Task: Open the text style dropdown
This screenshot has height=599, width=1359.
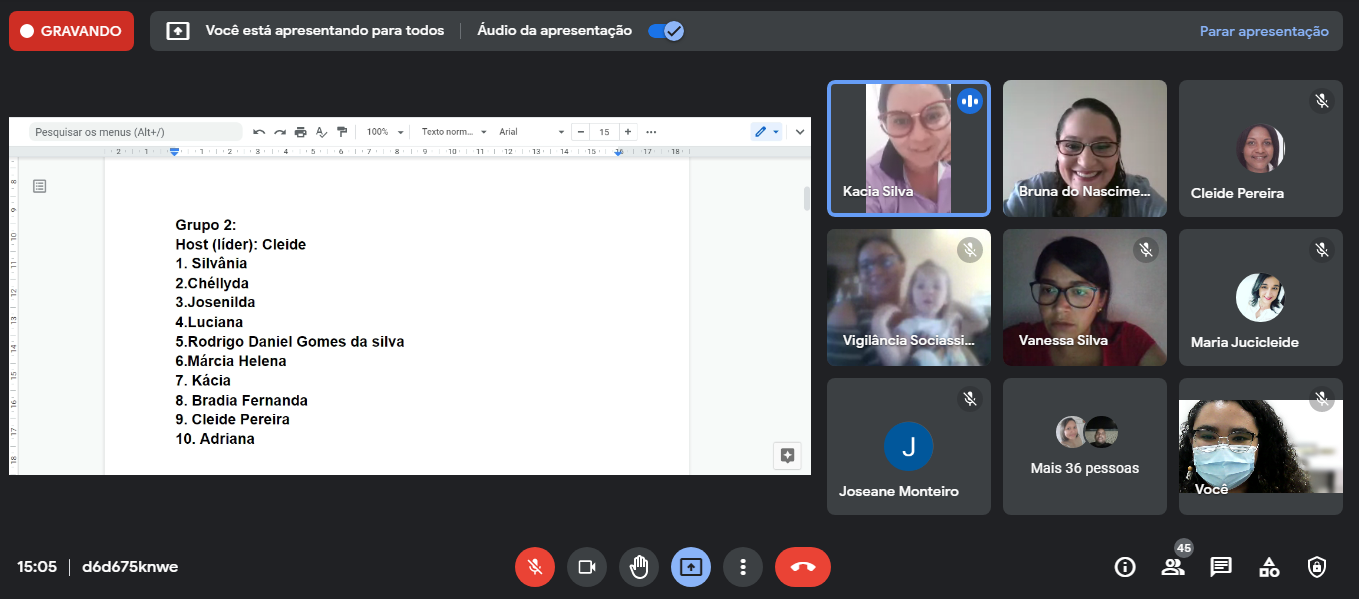Action: click(454, 132)
